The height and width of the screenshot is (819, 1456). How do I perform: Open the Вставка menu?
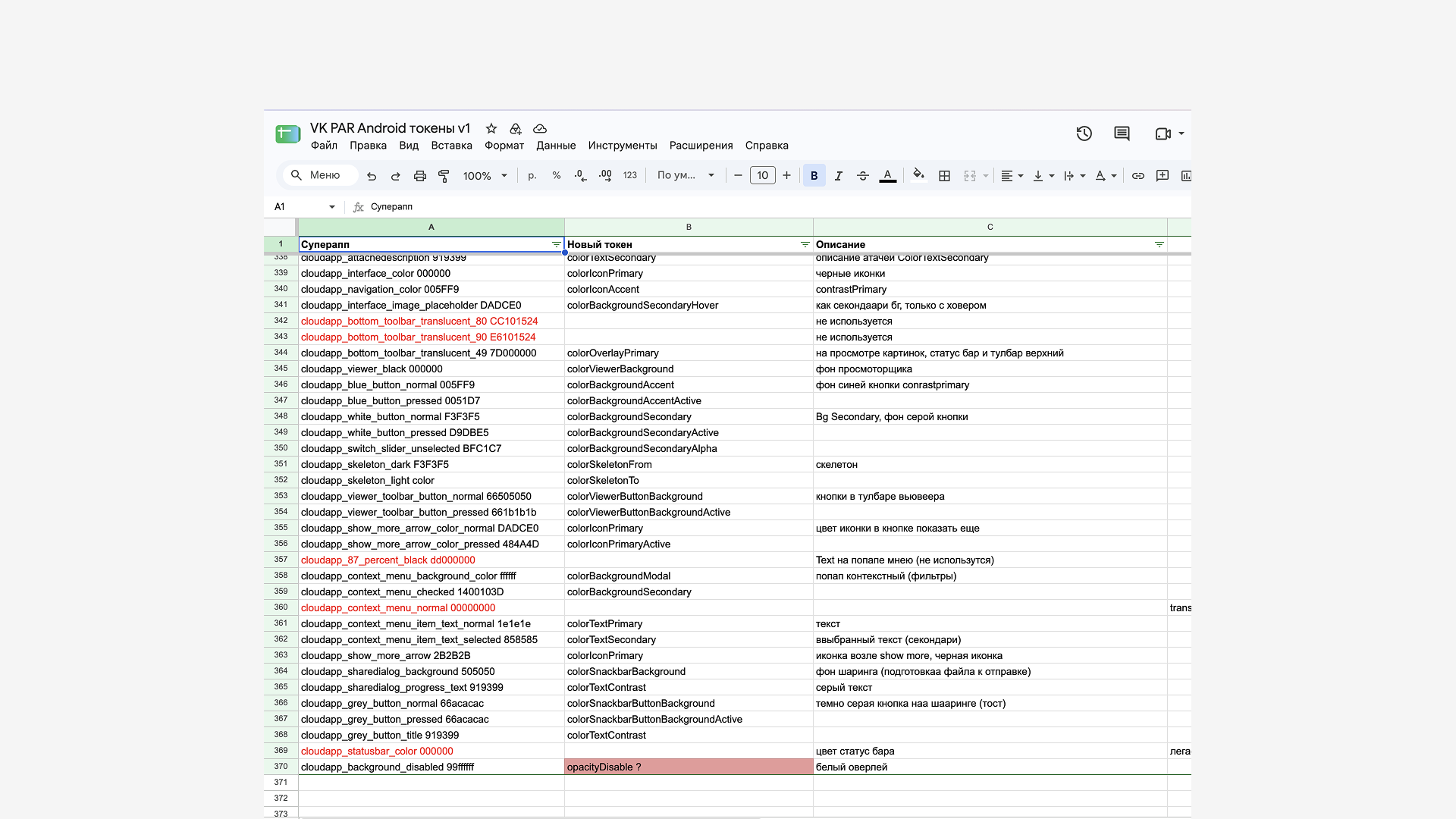[x=452, y=146]
